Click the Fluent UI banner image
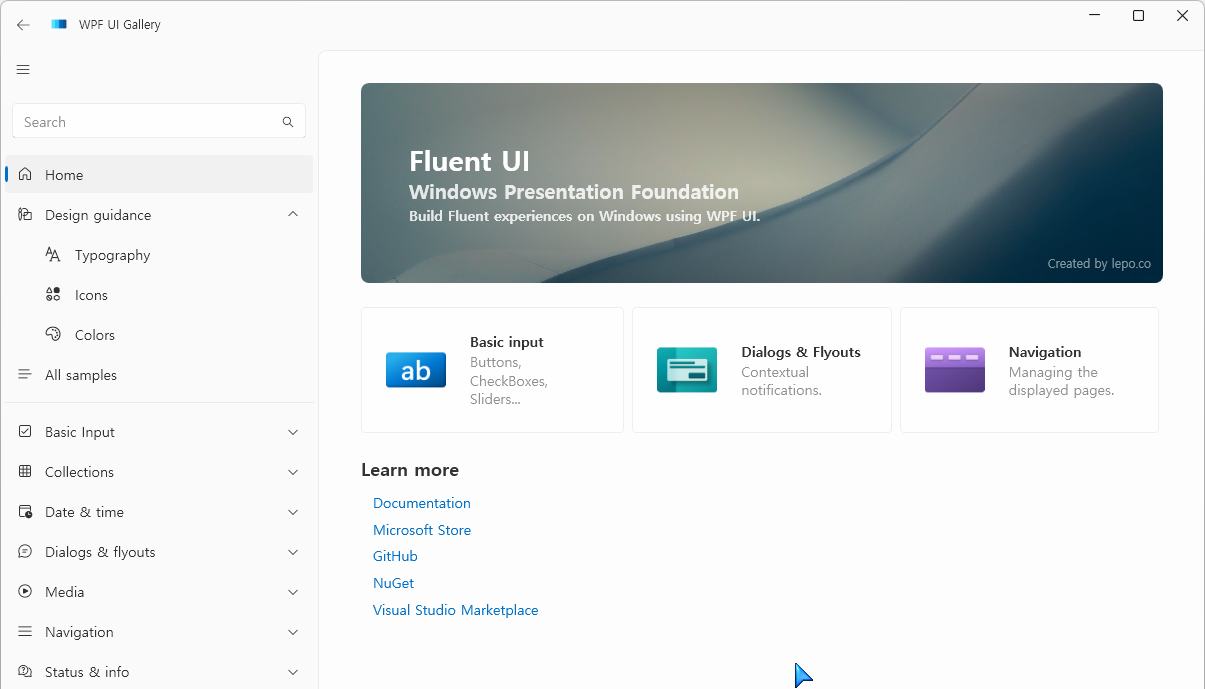Viewport: 1205px width, 689px height. click(762, 183)
